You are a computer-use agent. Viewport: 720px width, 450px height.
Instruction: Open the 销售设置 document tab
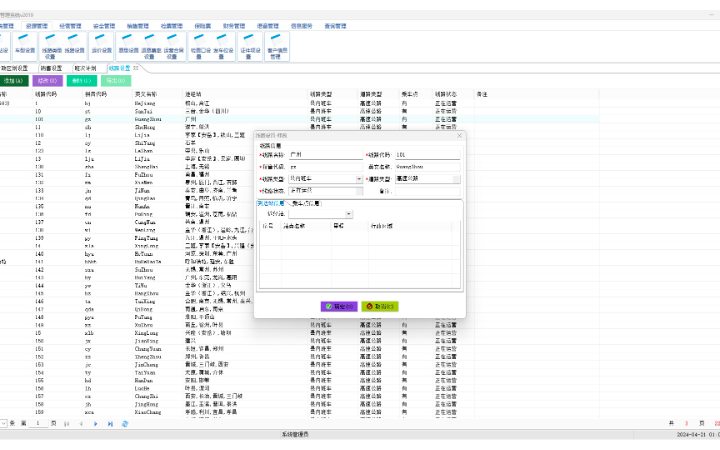coord(51,68)
